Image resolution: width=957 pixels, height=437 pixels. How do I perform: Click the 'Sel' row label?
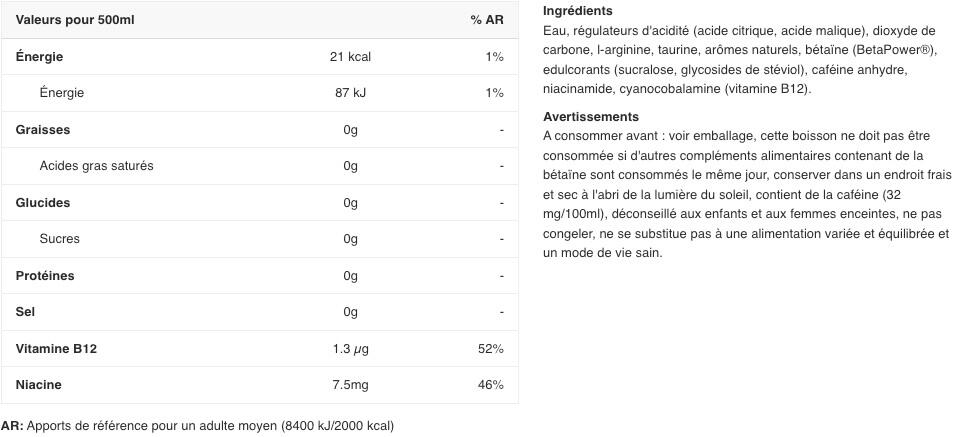point(26,312)
